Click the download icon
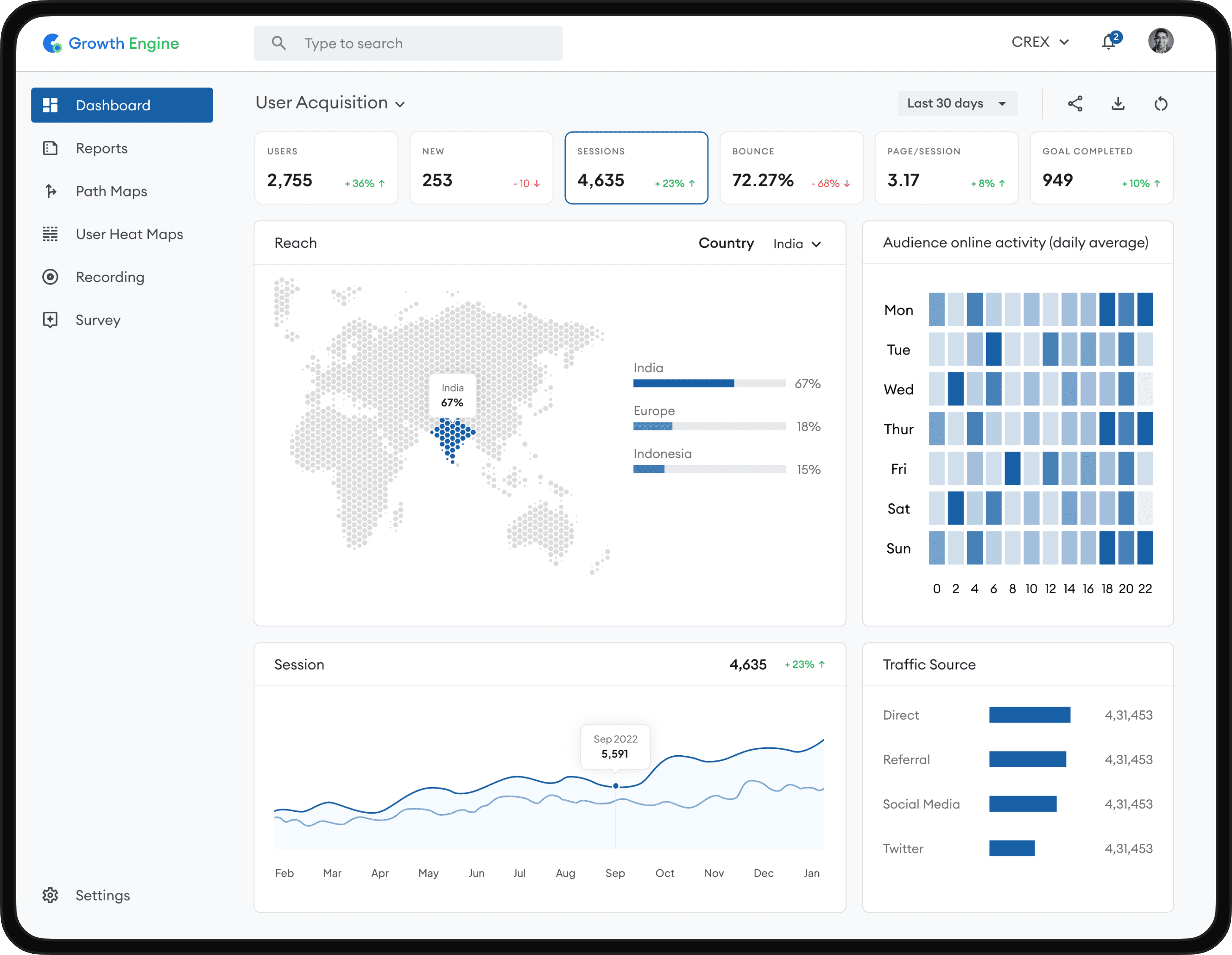The height and width of the screenshot is (955, 1232). click(1118, 104)
